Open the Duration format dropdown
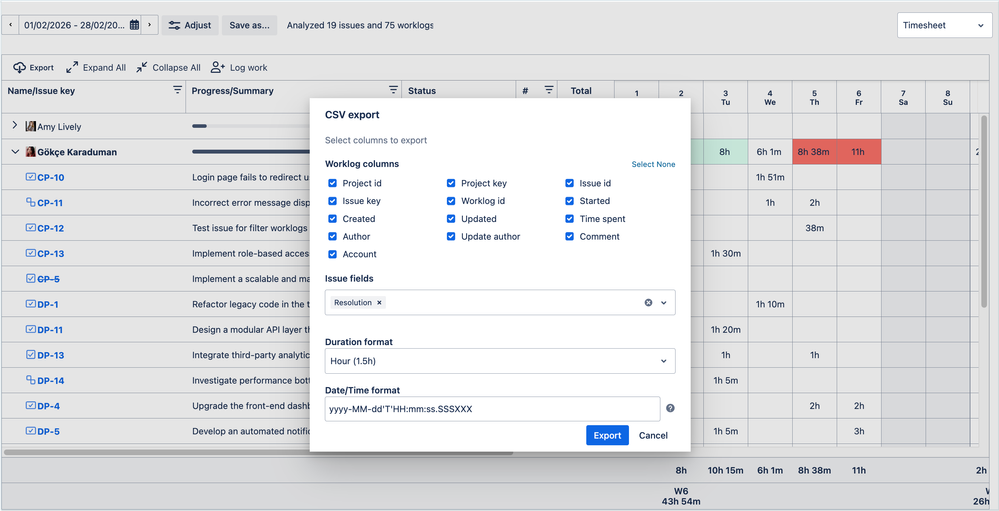The image size is (999, 511). [x=500, y=361]
